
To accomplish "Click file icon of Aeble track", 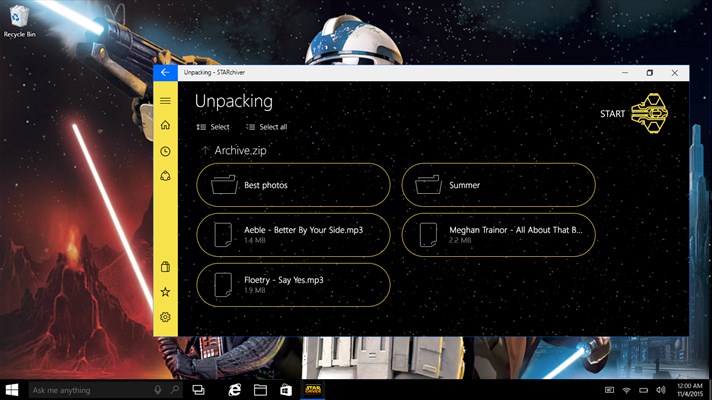I will [223, 235].
